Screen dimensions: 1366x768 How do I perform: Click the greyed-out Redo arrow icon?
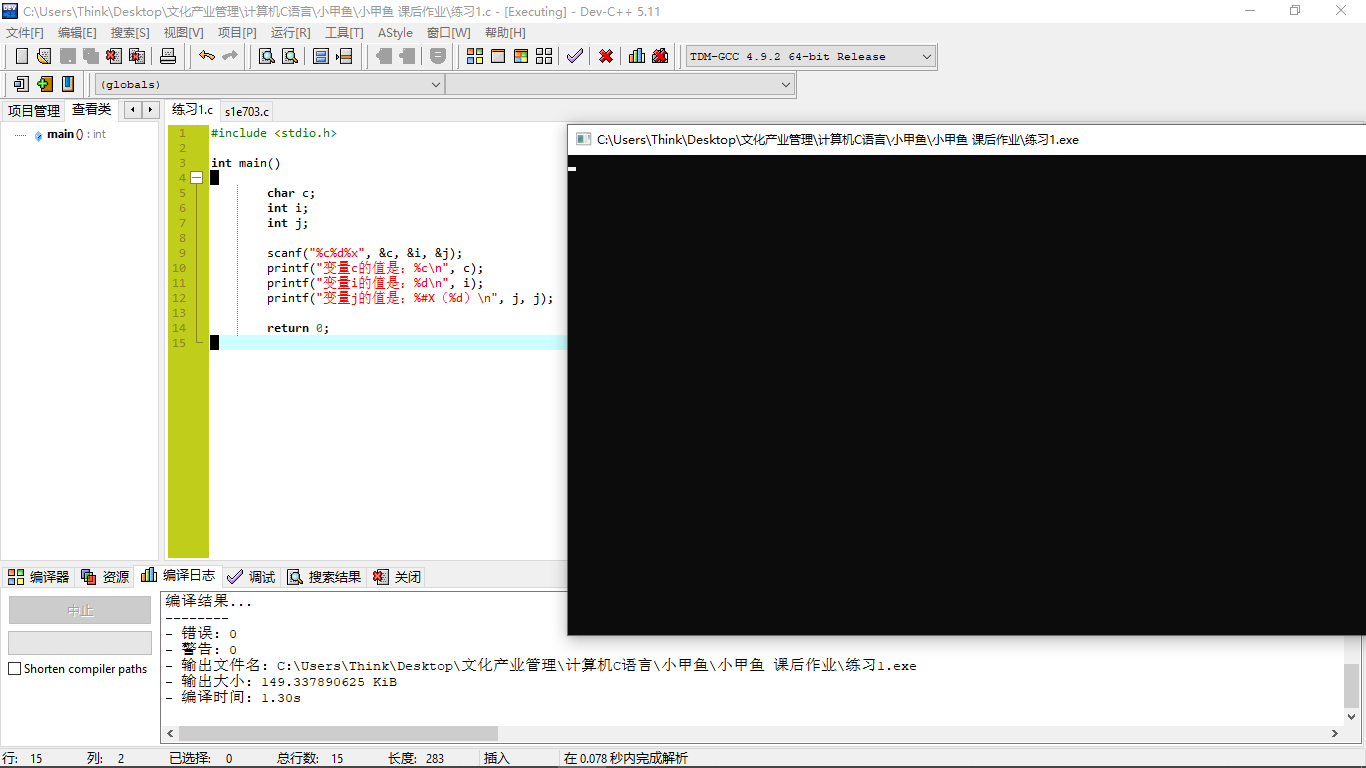[229, 56]
